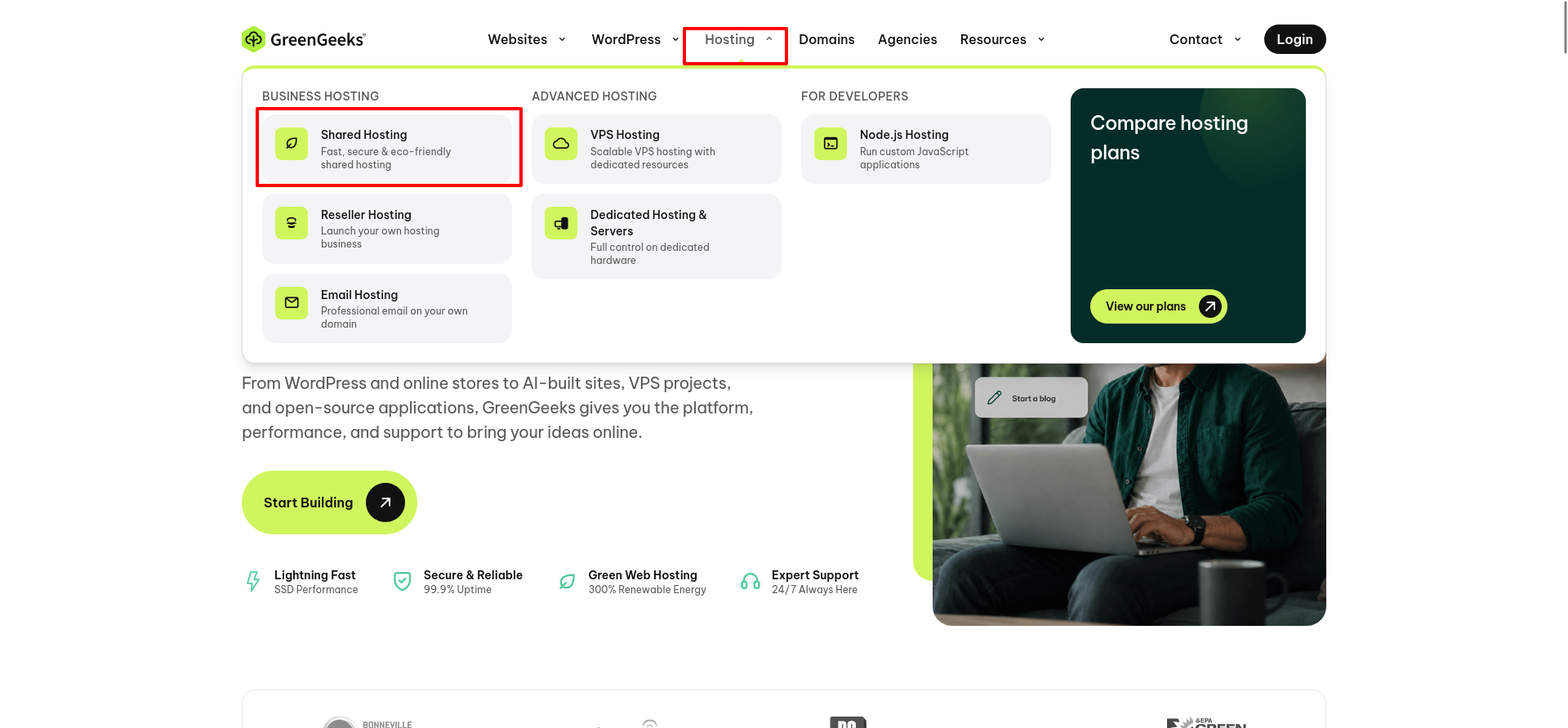Viewport: 1568px width, 728px height.
Task: Open Node.js Hosting option
Action: pyautogui.click(x=926, y=149)
